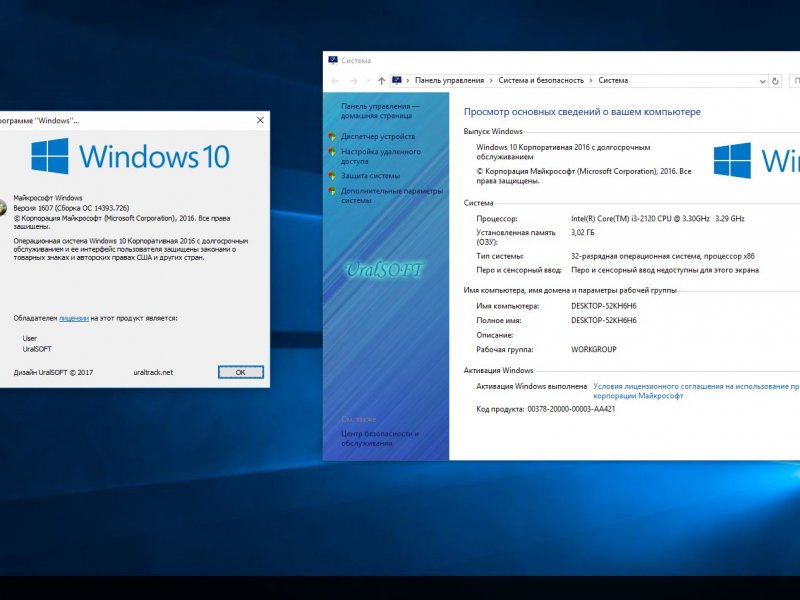Open Панель управления — домашняя страница

tap(380, 111)
